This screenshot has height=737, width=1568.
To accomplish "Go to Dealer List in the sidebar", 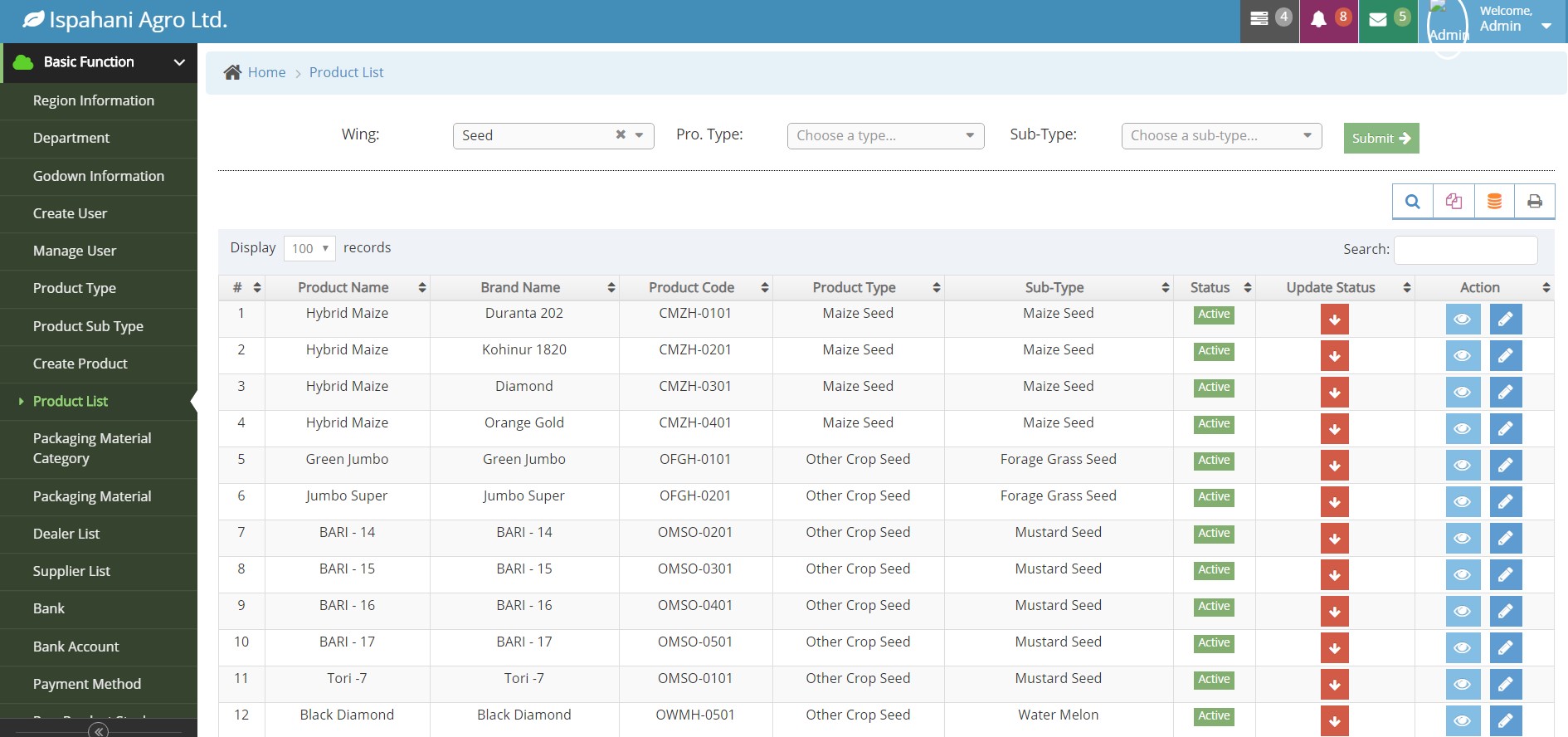I will [x=66, y=534].
